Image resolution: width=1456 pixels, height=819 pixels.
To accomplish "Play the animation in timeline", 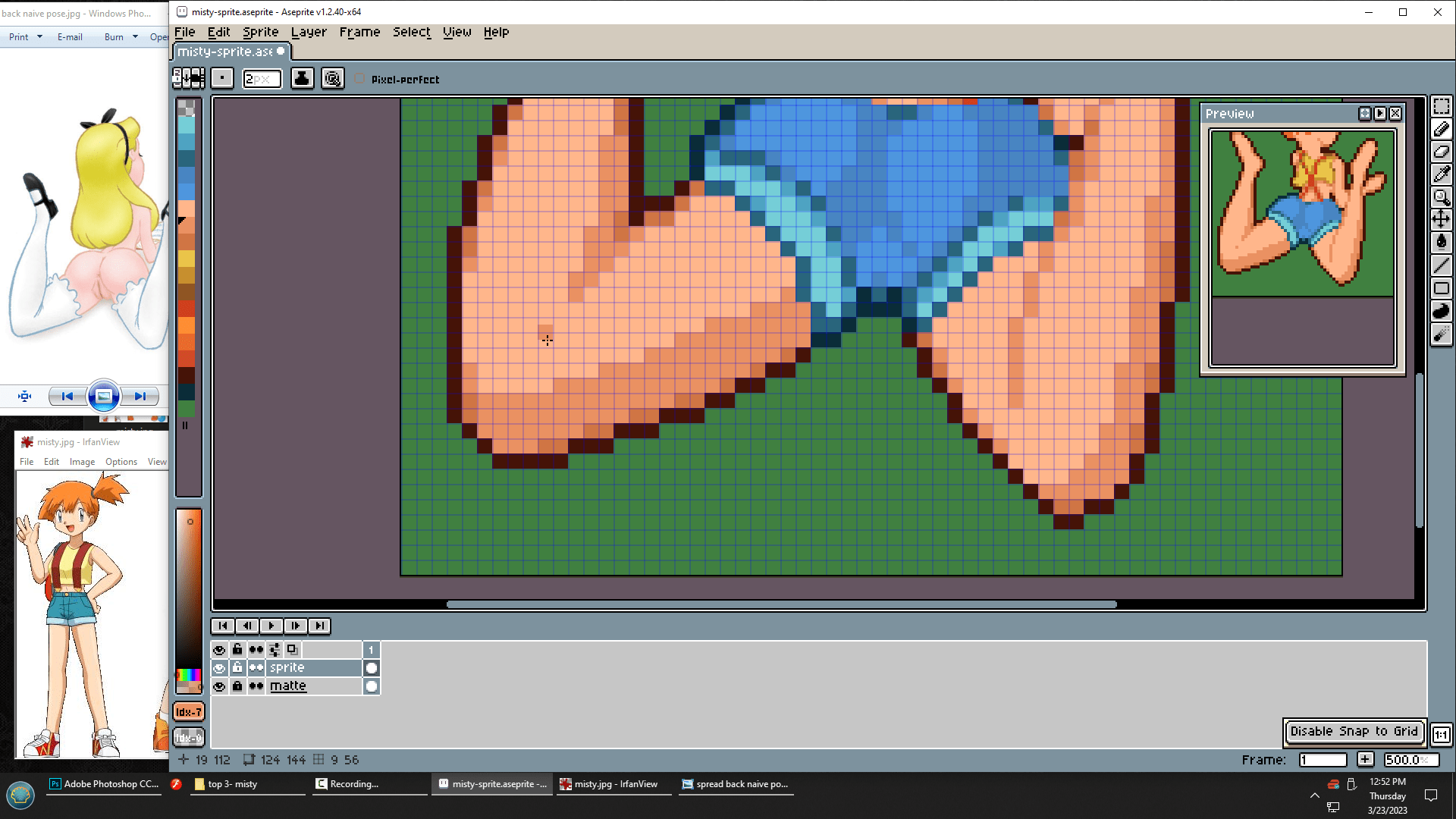I will pos(271,626).
